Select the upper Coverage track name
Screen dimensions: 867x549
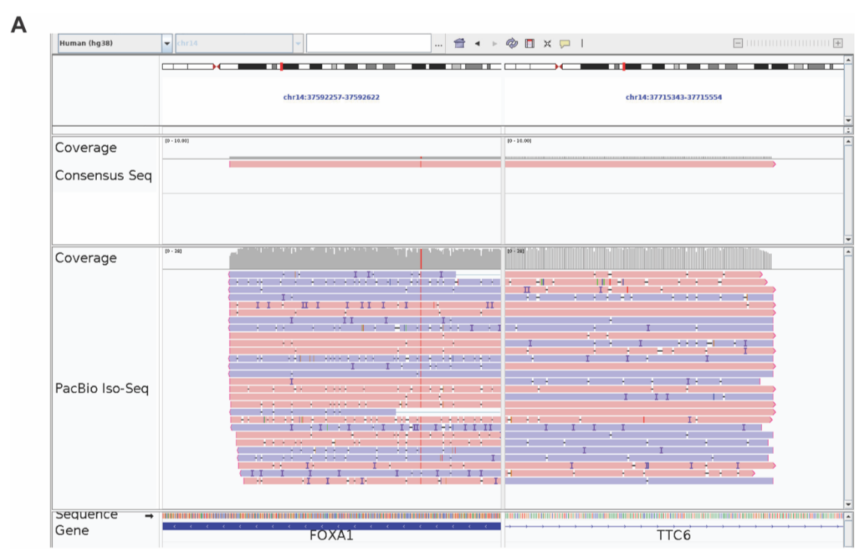click(x=86, y=148)
